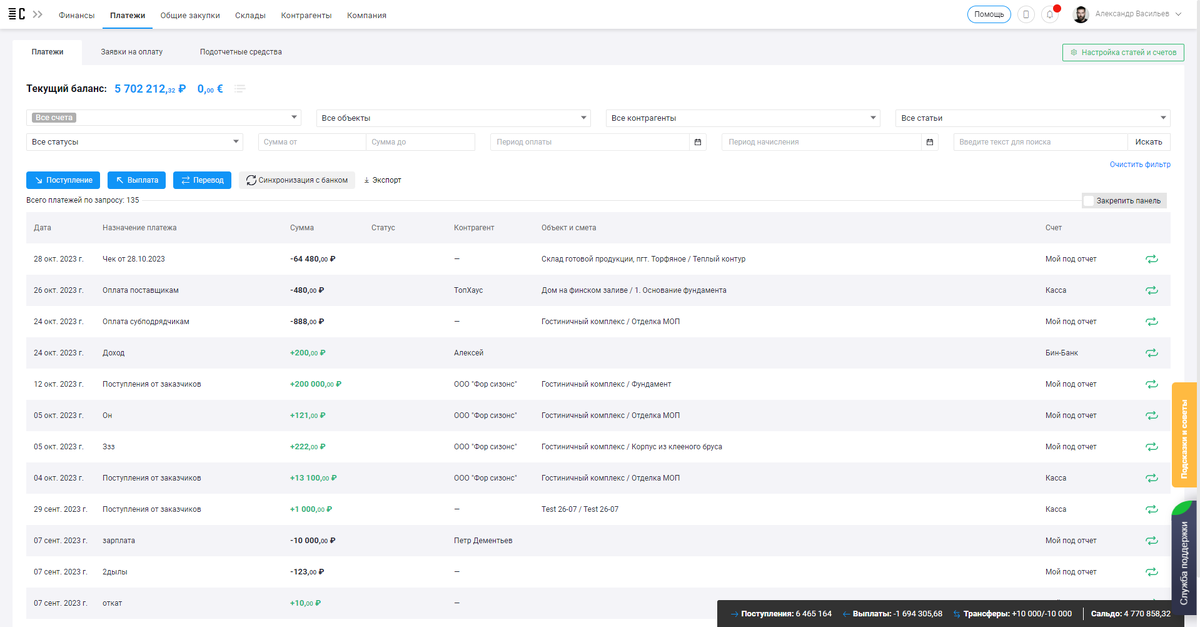The image size is (1200, 627).
Task: Open the Контрагенты menu
Action: coord(306,15)
